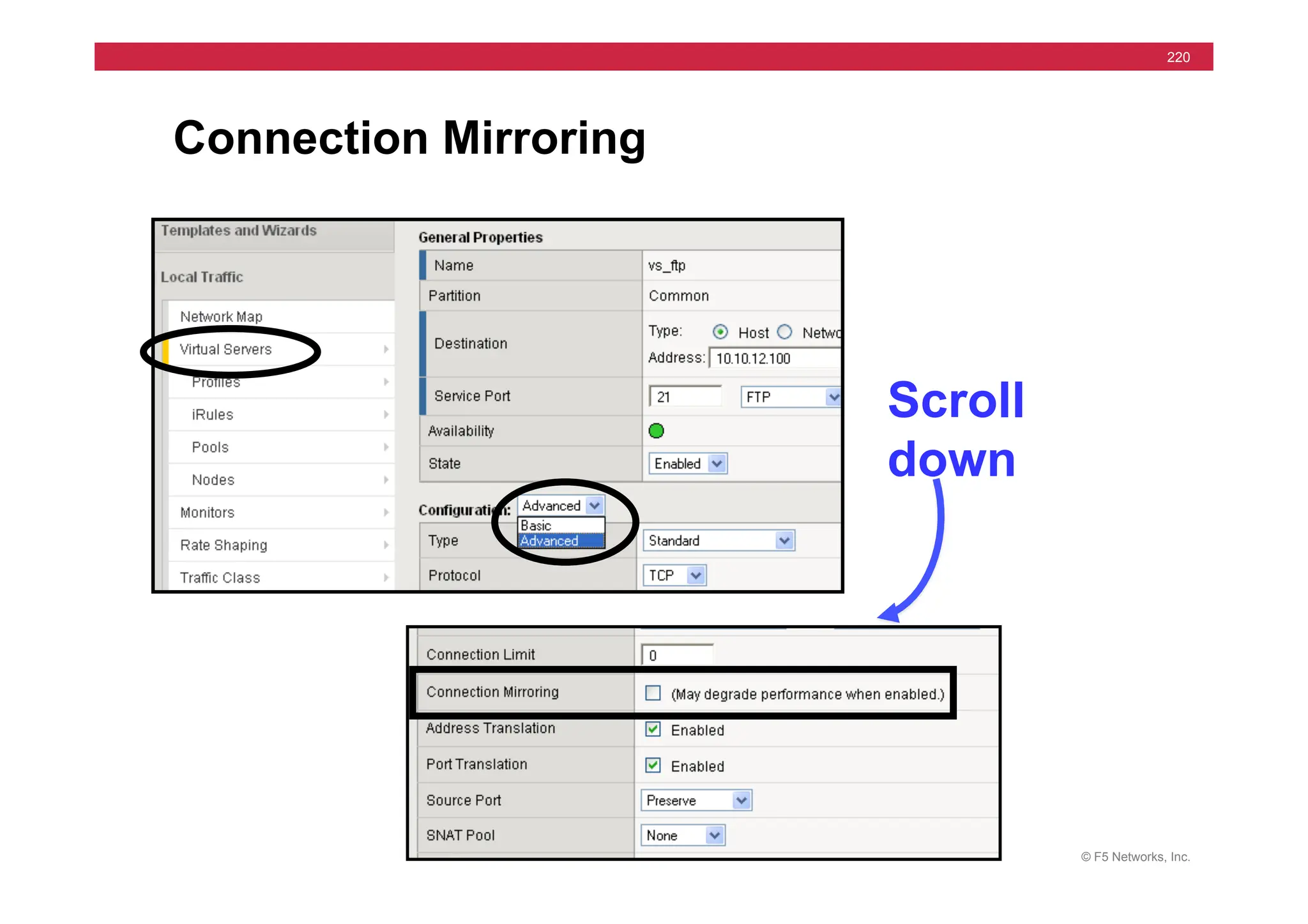1308x924 pixels.
Task: Open the Configuration Advanced dropdown
Action: (x=561, y=506)
